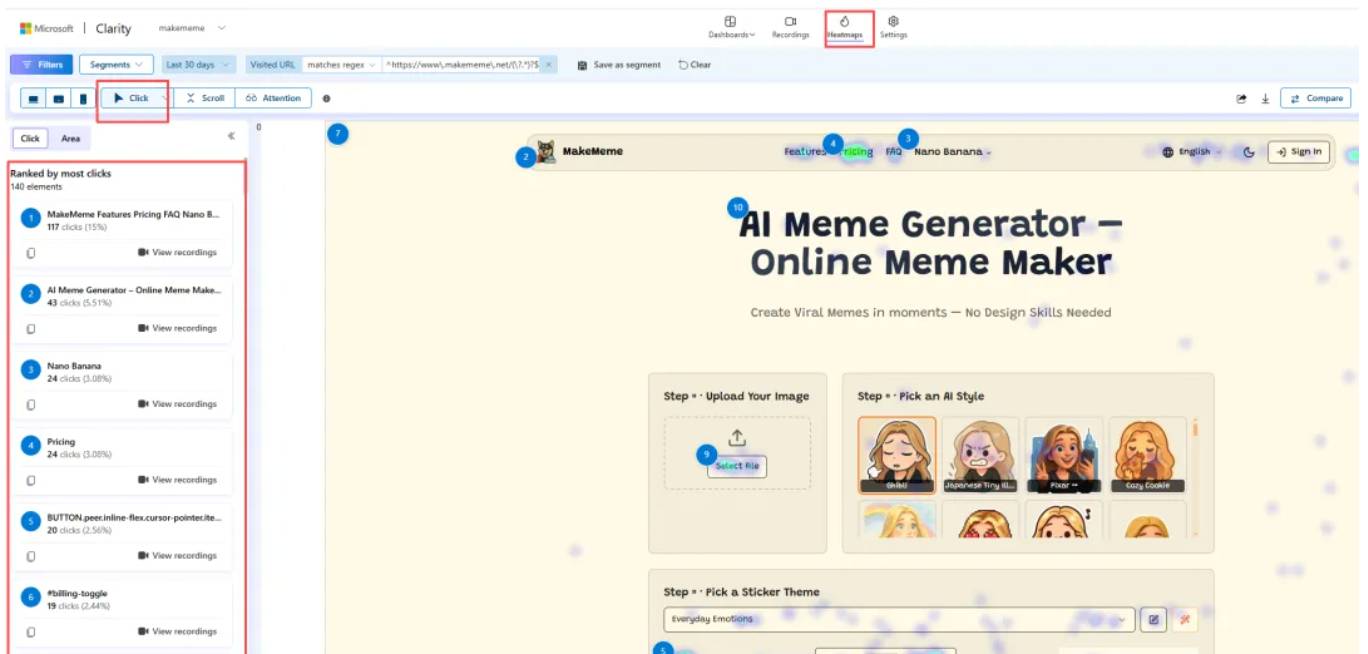Copy icon for AI Meme Generator element
The height and width of the screenshot is (654, 1368).
point(31,329)
